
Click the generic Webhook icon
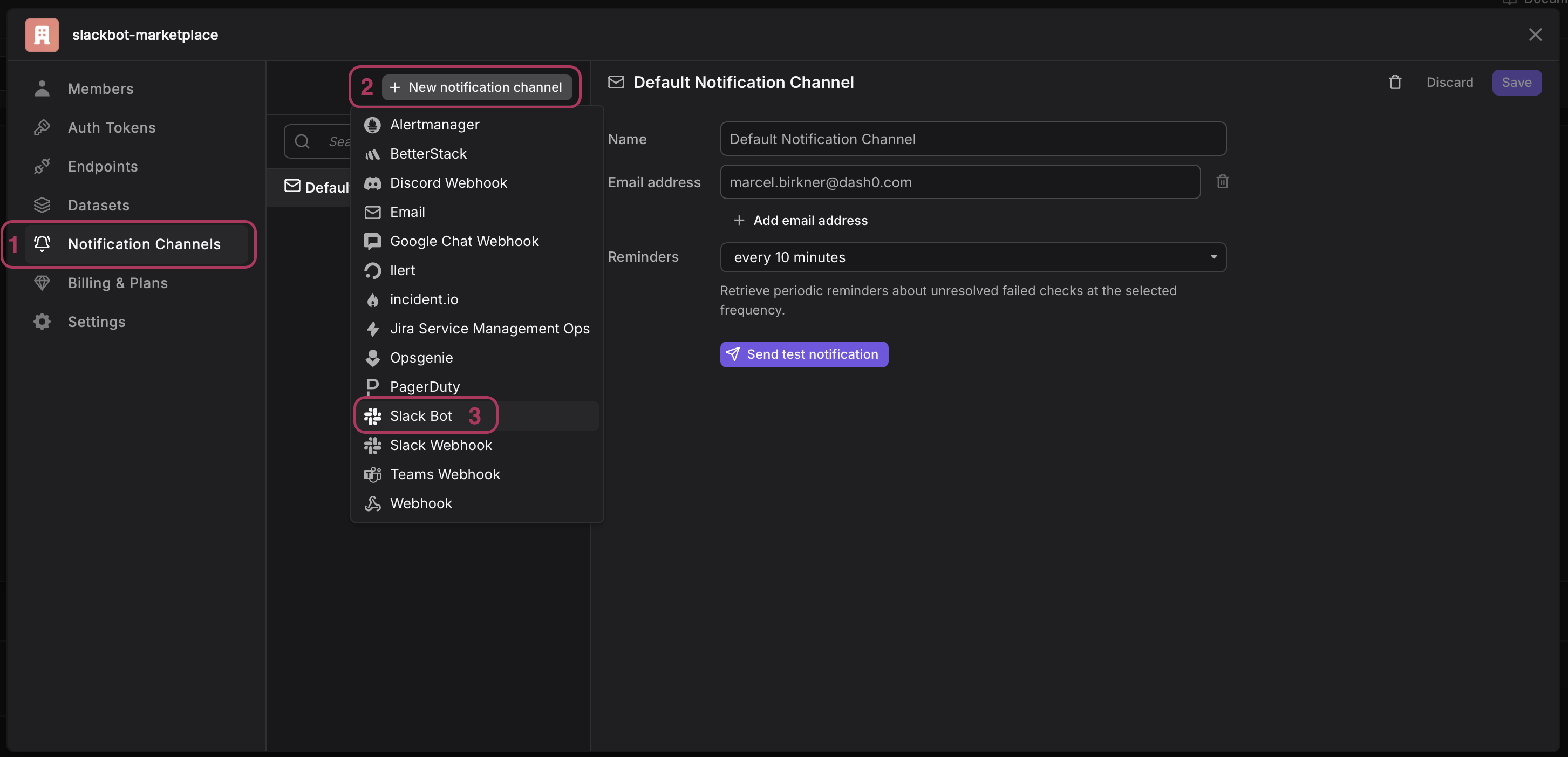coord(372,504)
